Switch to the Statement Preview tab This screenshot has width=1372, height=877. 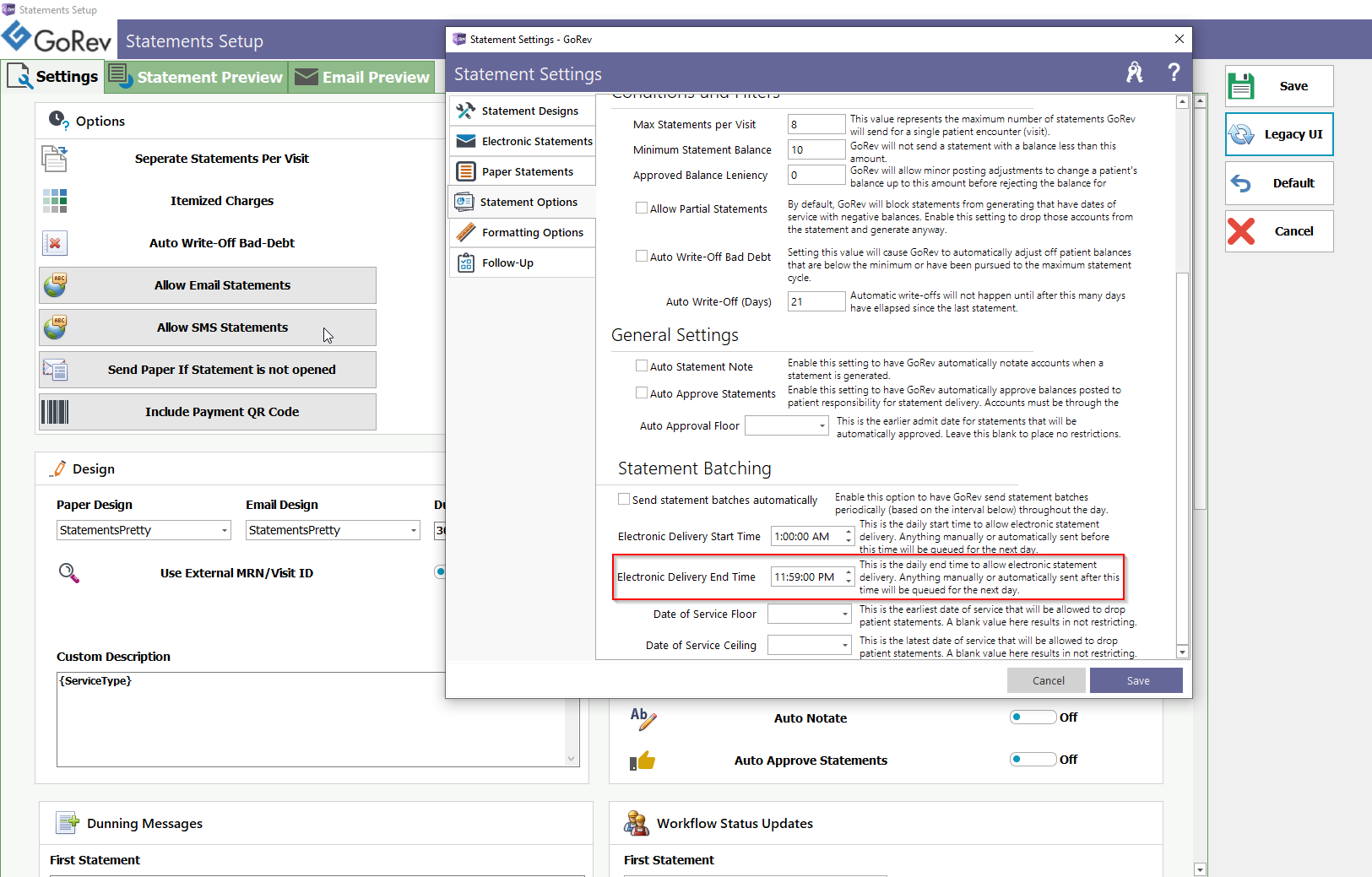[x=197, y=77]
